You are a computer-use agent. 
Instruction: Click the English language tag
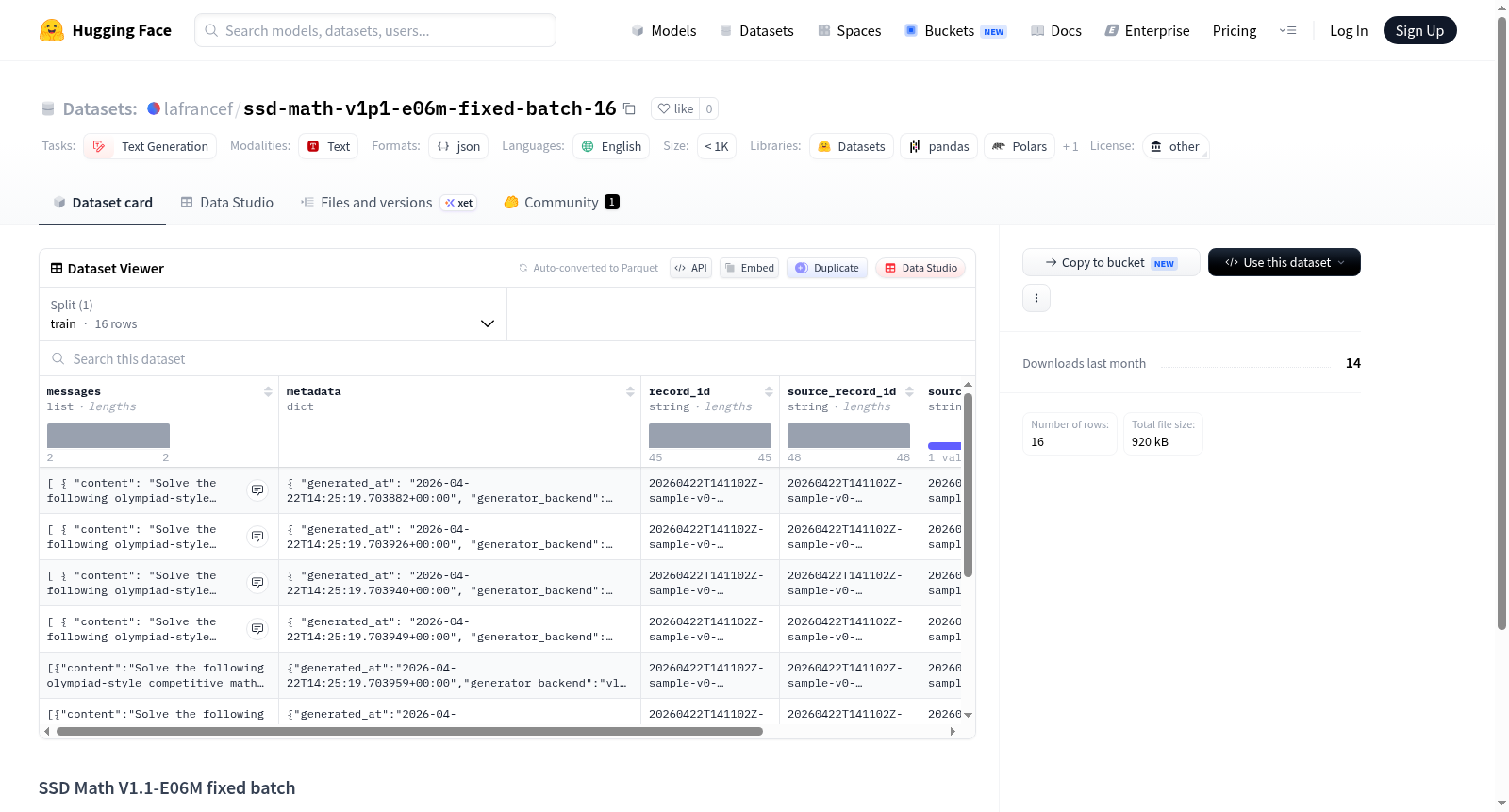(x=611, y=146)
